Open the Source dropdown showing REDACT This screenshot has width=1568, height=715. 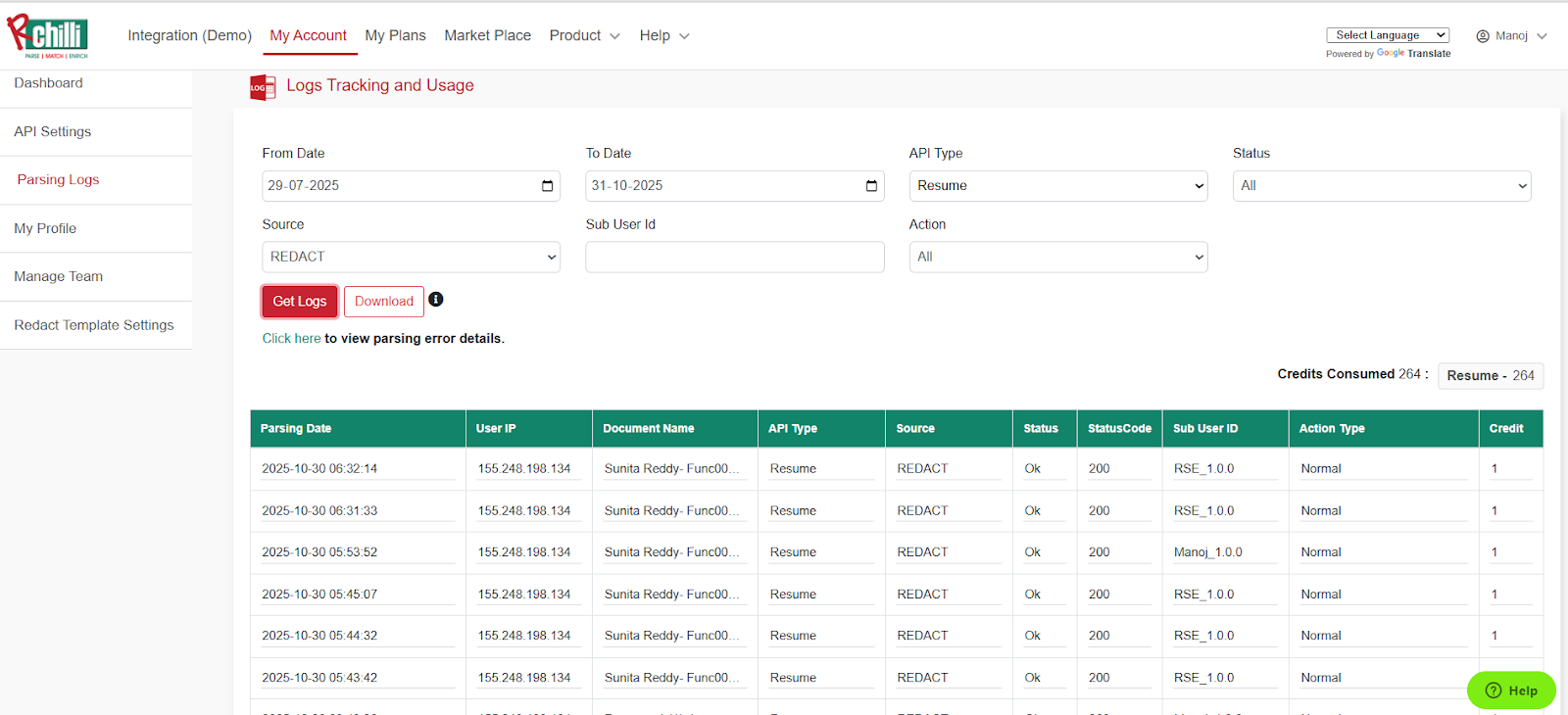coord(411,257)
